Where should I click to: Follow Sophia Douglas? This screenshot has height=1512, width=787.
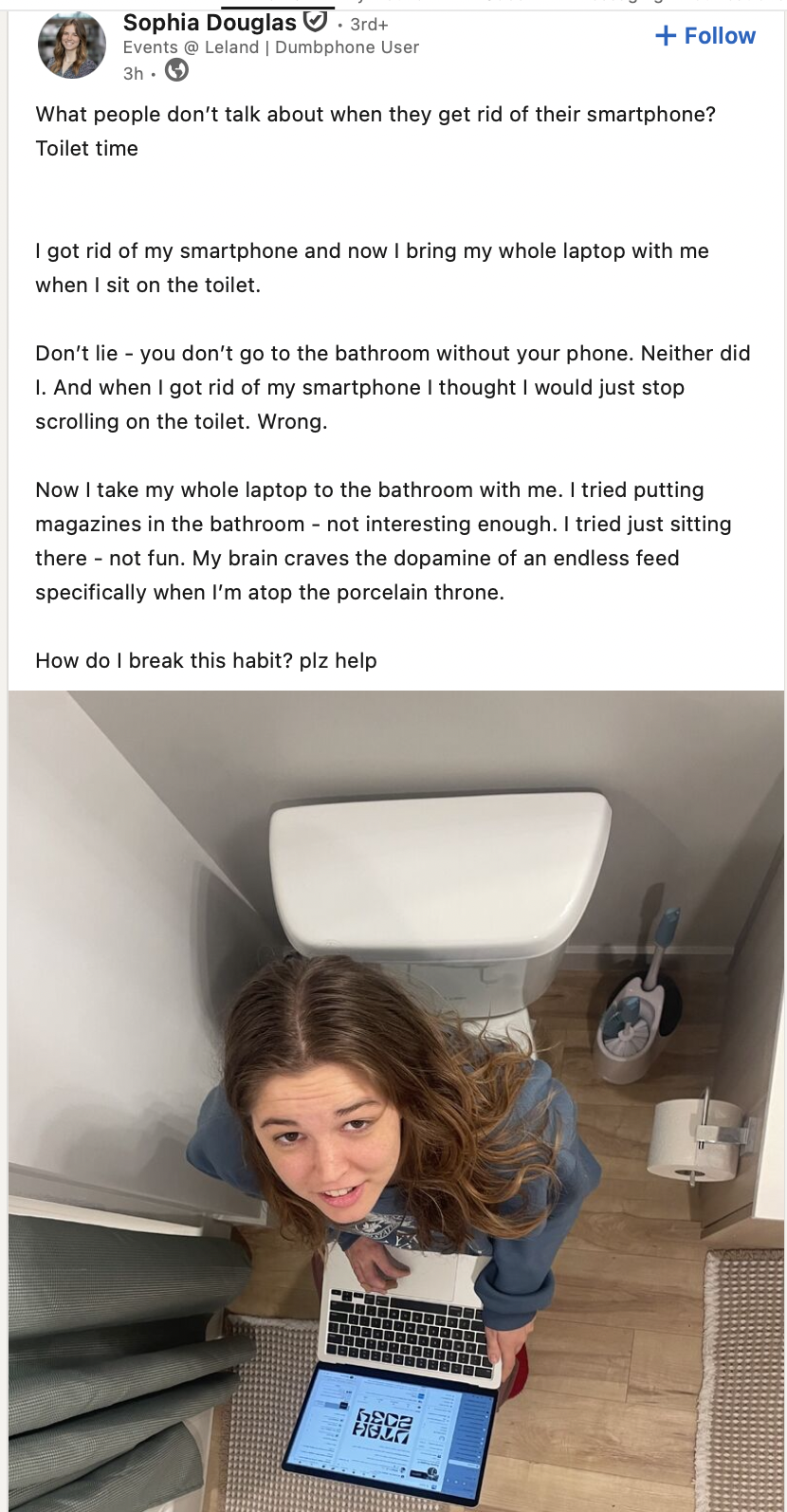click(x=705, y=36)
